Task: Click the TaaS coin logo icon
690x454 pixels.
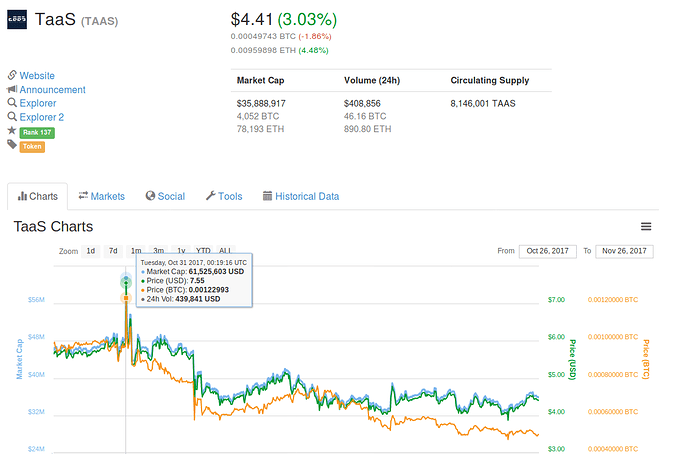Action: tap(17, 20)
